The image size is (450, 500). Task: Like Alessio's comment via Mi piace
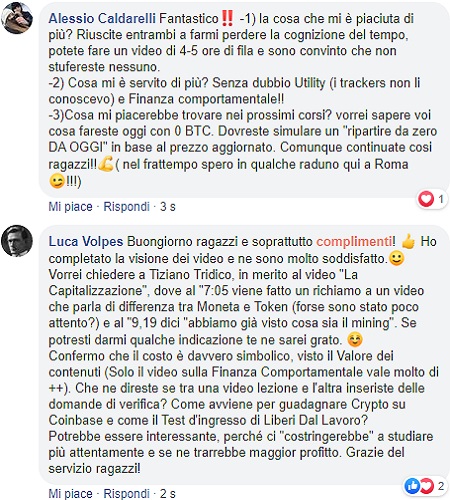(70, 207)
